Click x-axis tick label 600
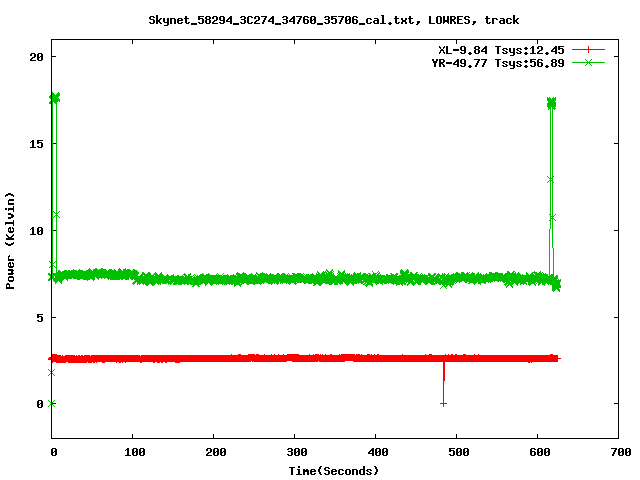 click(540, 452)
